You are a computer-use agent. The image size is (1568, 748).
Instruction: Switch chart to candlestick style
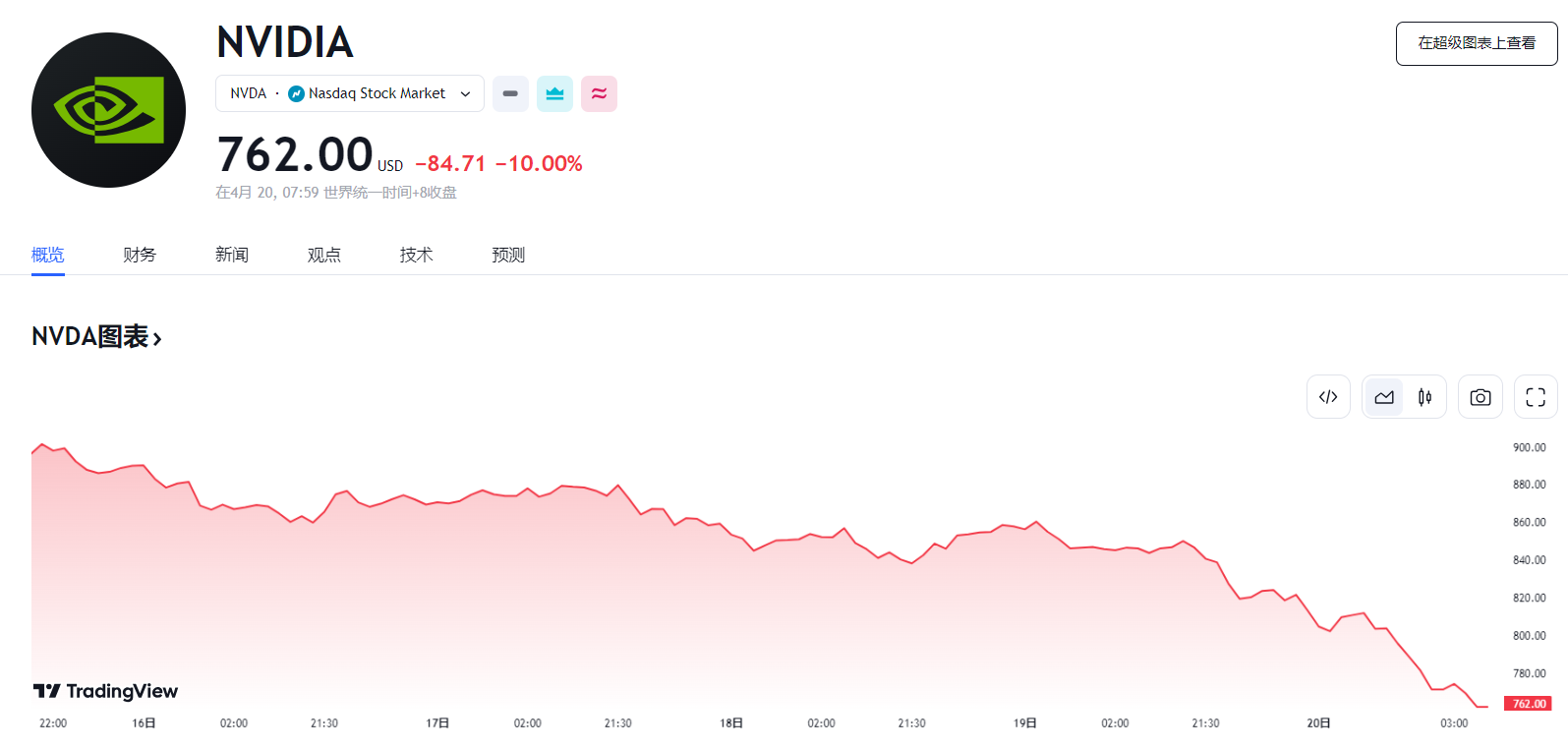(1424, 397)
